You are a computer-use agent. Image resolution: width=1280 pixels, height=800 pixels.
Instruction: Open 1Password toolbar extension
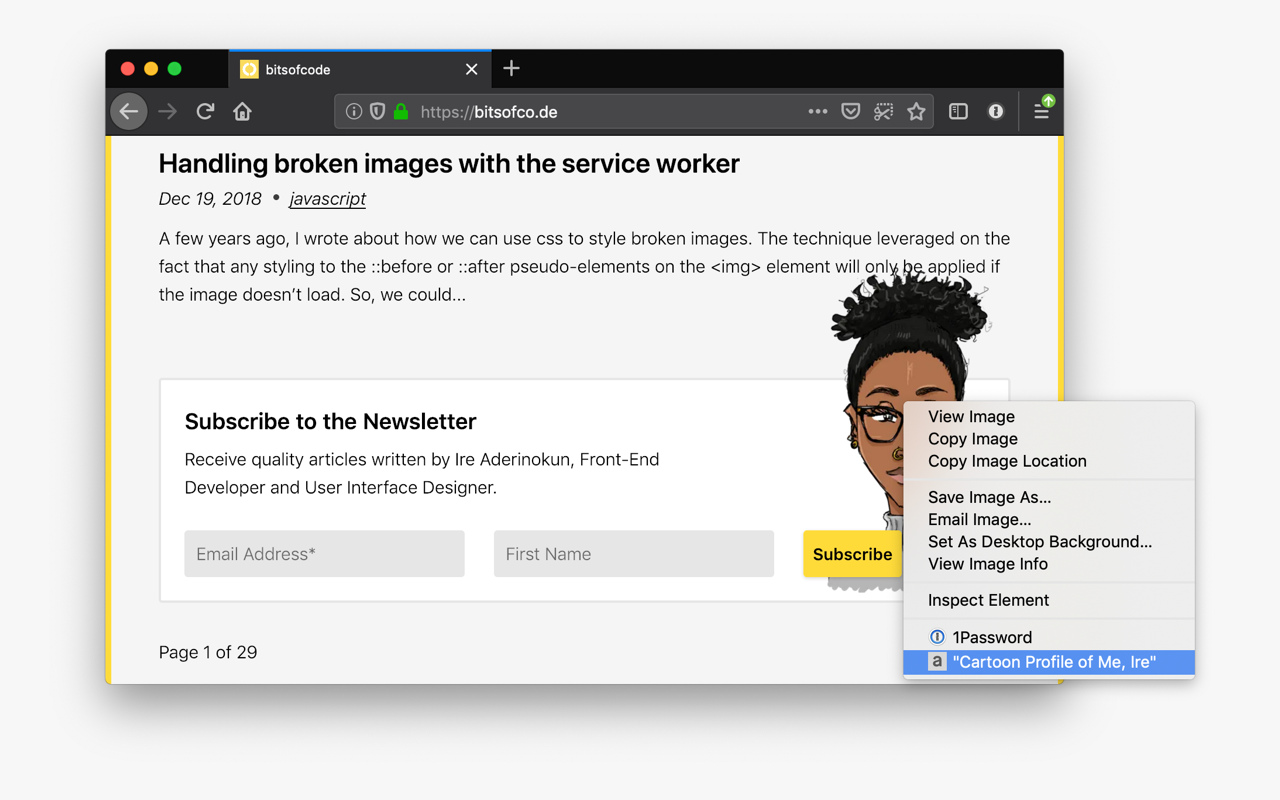point(996,112)
